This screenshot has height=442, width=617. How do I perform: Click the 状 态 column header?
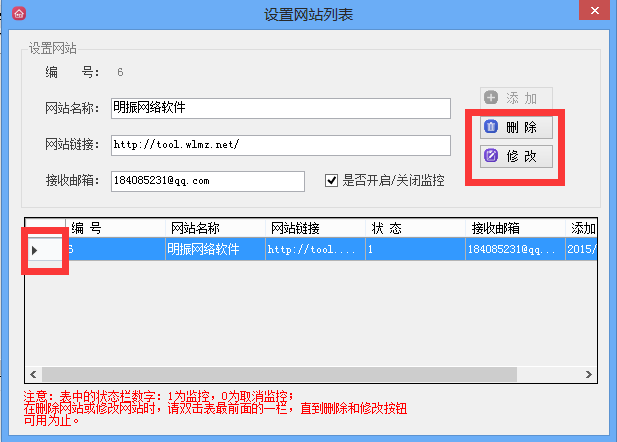pyautogui.click(x=416, y=228)
